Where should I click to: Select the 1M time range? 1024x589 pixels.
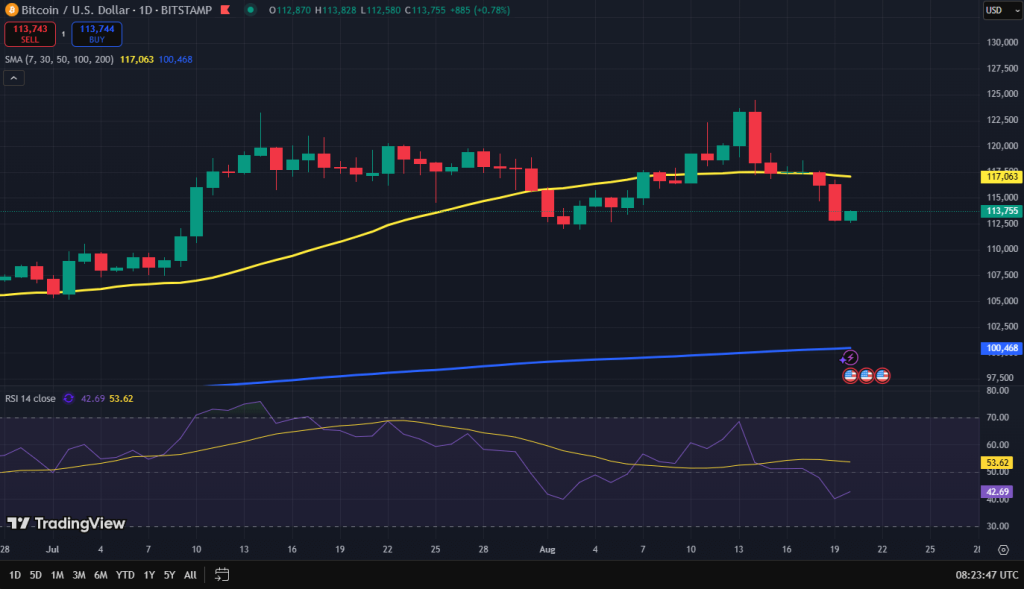(57, 575)
